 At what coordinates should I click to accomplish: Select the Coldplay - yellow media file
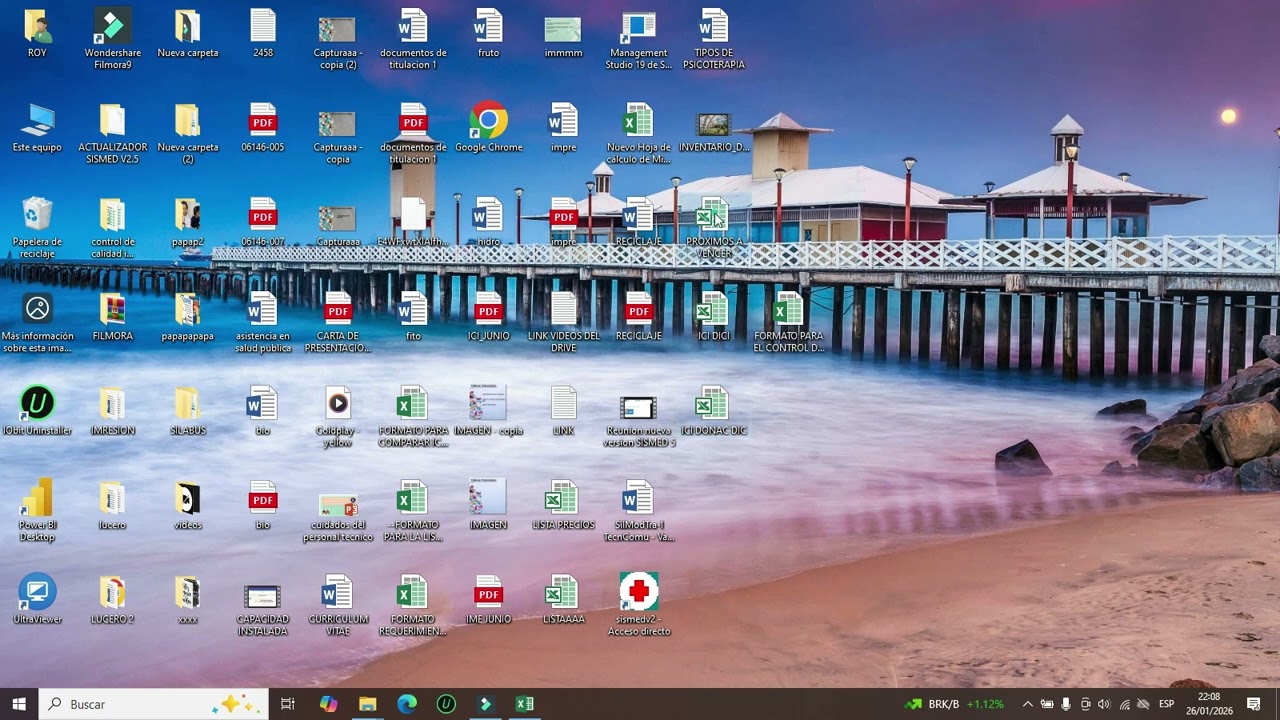tap(338, 417)
